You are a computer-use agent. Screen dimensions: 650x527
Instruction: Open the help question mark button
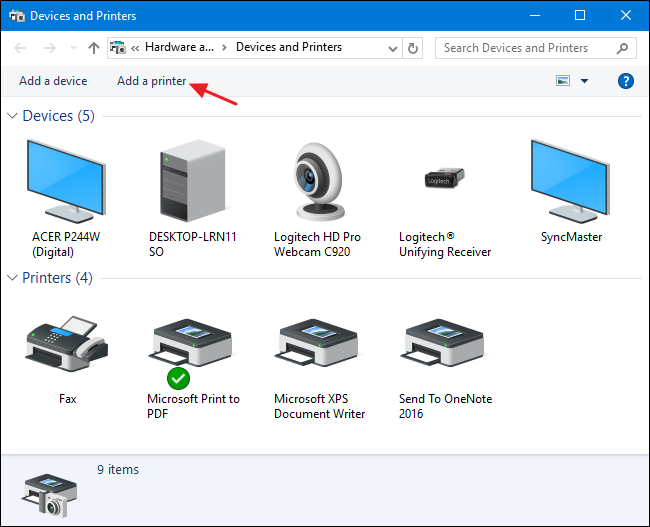tap(626, 81)
